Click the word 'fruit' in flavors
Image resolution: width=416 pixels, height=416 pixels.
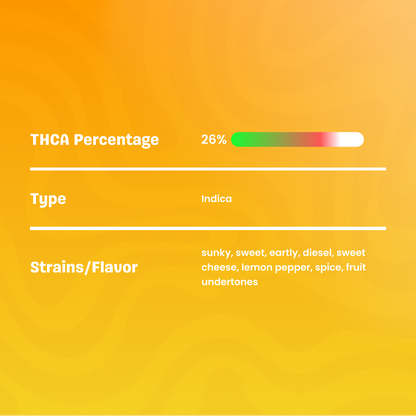click(x=356, y=267)
